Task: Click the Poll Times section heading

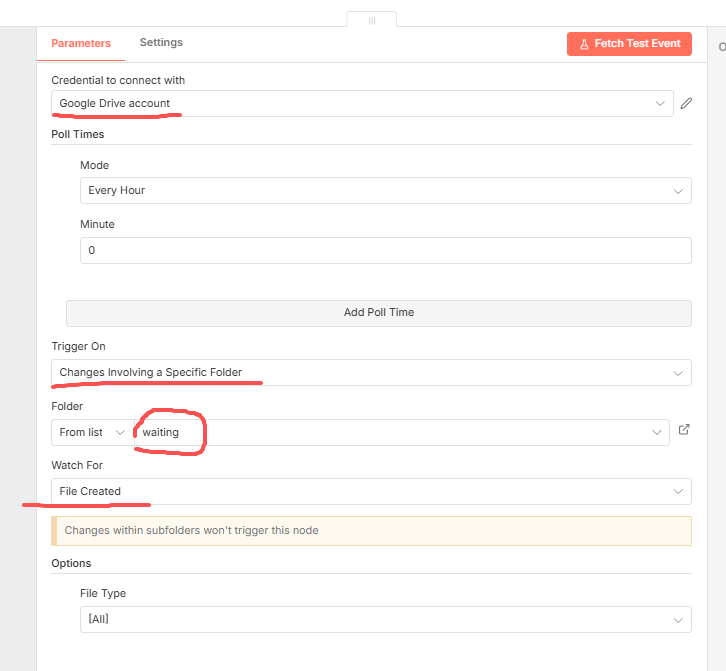Action: pyautogui.click(x=78, y=134)
